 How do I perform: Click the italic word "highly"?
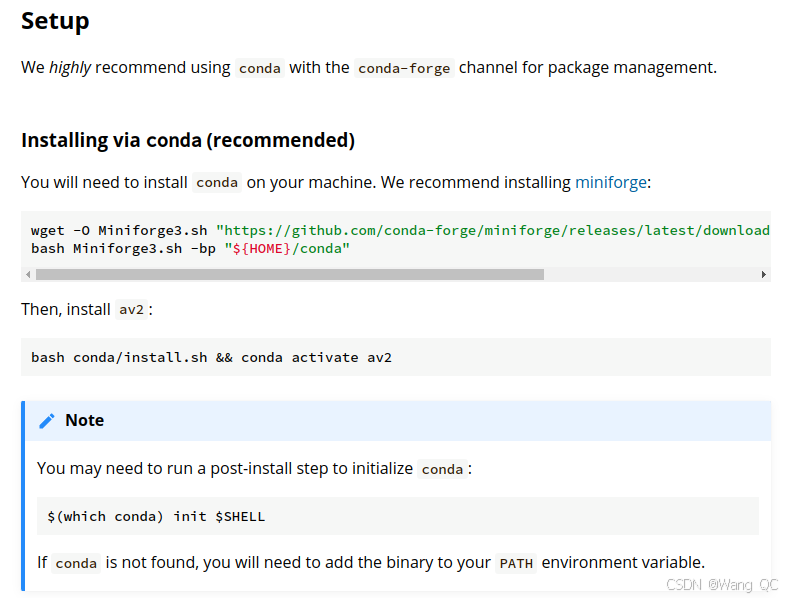pos(70,68)
